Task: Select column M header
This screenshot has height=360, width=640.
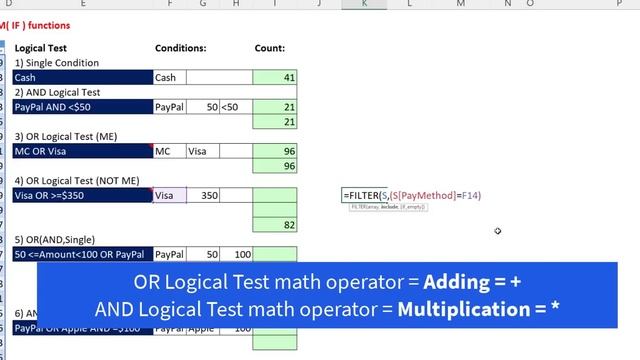Action: [461, 4]
